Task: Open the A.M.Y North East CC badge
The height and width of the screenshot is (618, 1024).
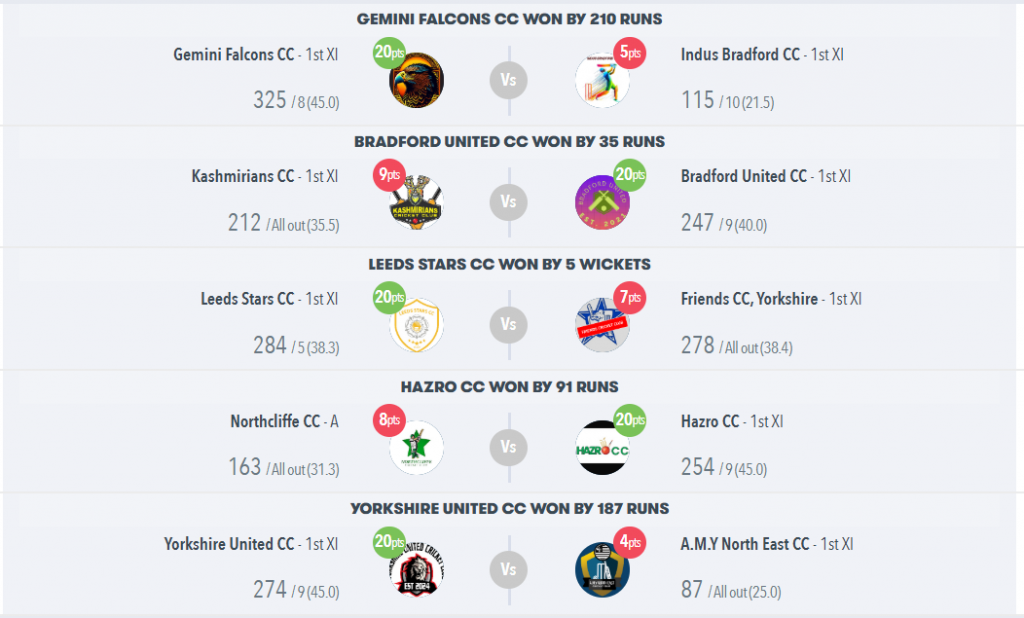Action: [x=602, y=569]
